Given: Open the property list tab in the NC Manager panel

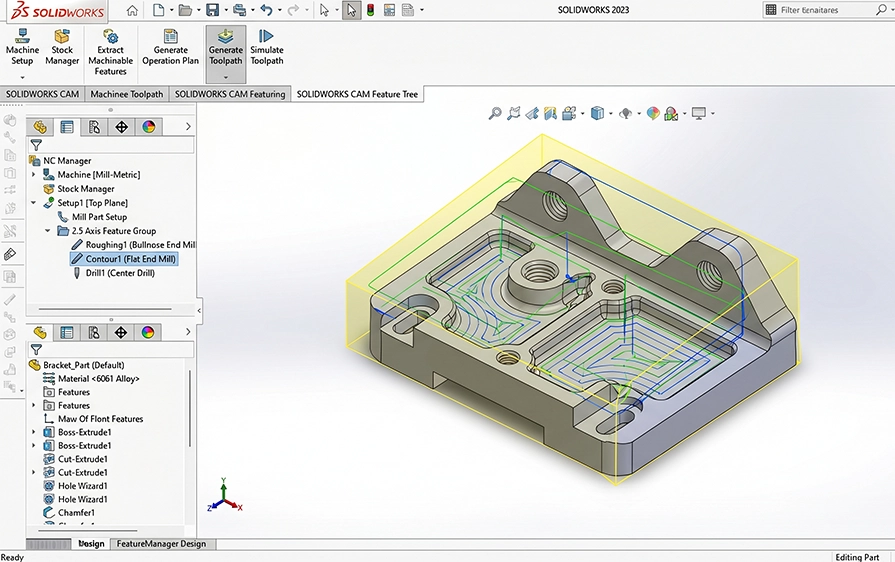Looking at the screenshot, I should (67, 127).
